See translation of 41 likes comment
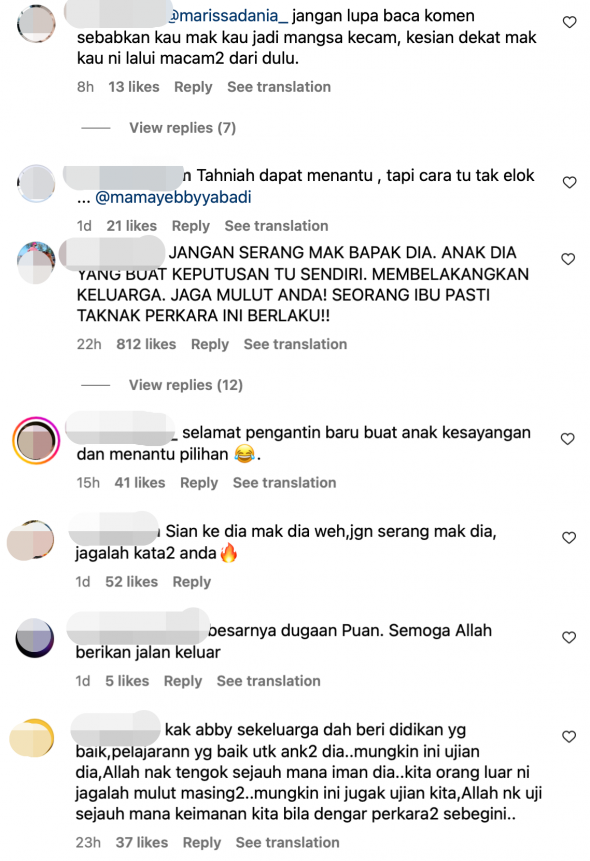Screen dimensions: 590x861 (x=285, y=483)
